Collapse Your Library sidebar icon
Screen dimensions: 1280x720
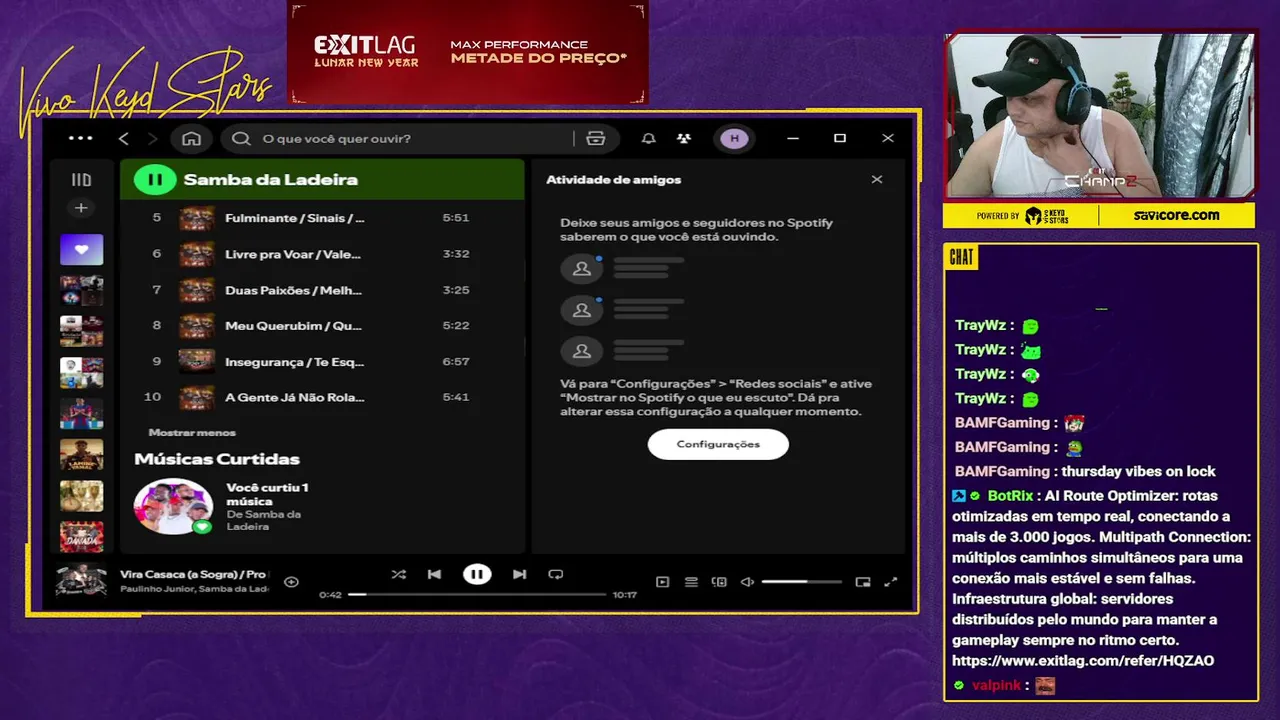[x=81, y=180]
